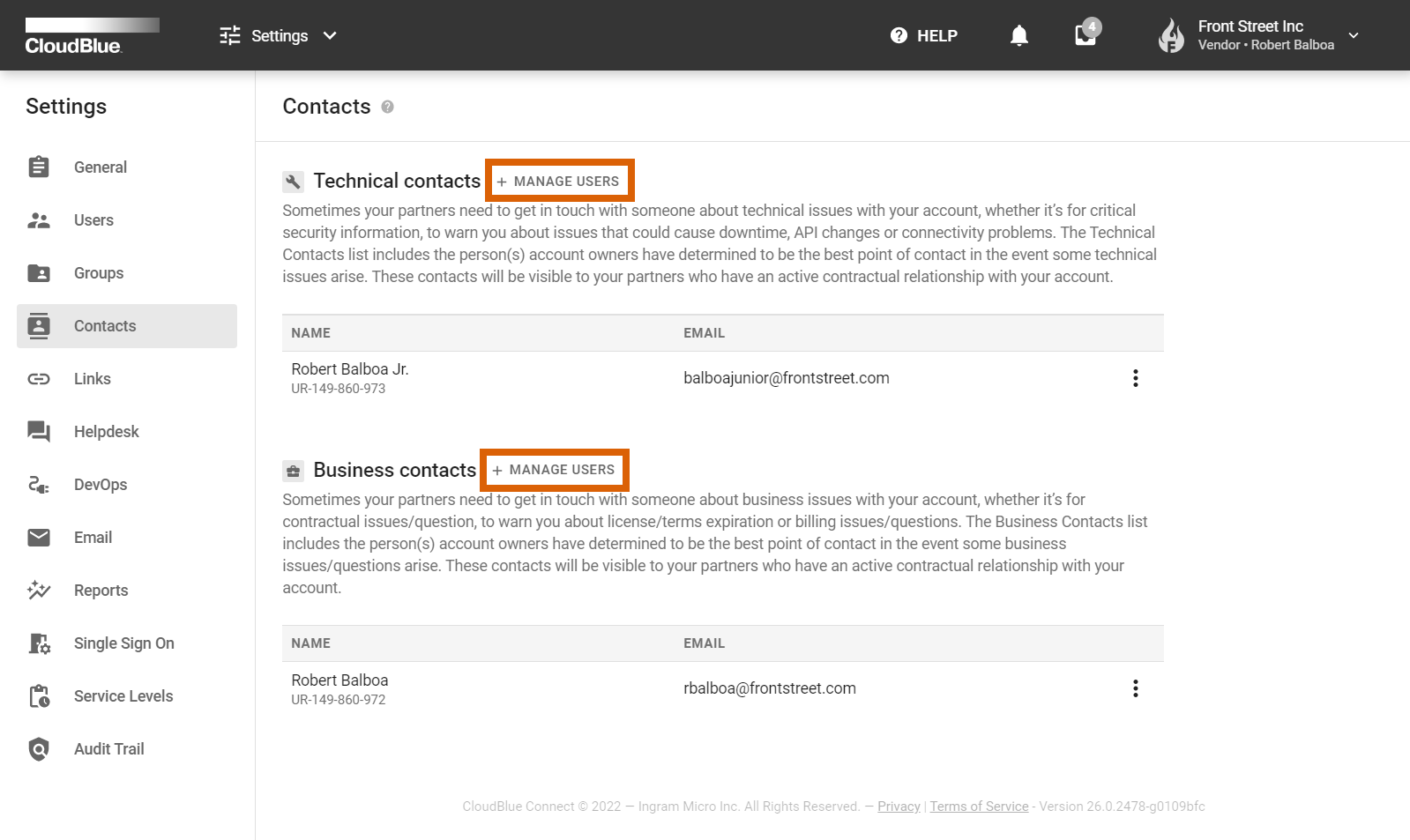Open the Reports sparkline icon
Image resolution: width=1410 pixels, height=840 pixels.
point(39,591)
